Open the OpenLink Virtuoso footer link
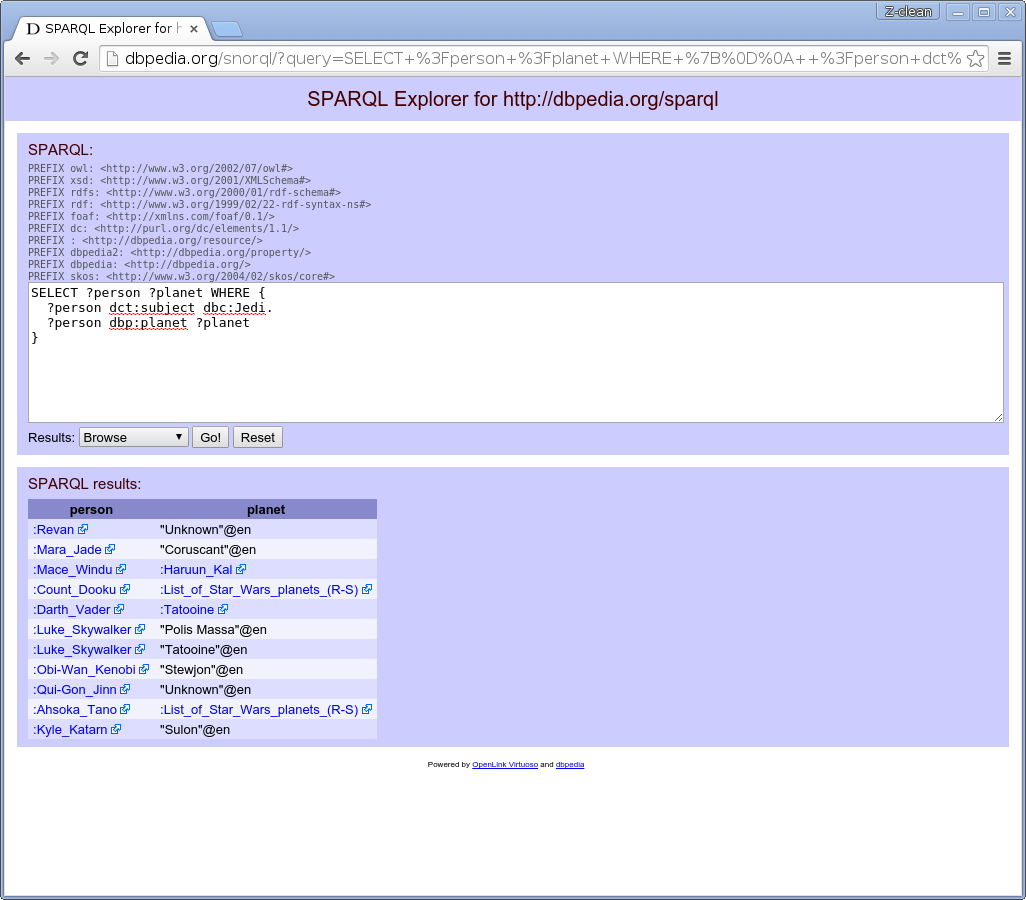This screenshot has width=1026, height=900. 504,764
